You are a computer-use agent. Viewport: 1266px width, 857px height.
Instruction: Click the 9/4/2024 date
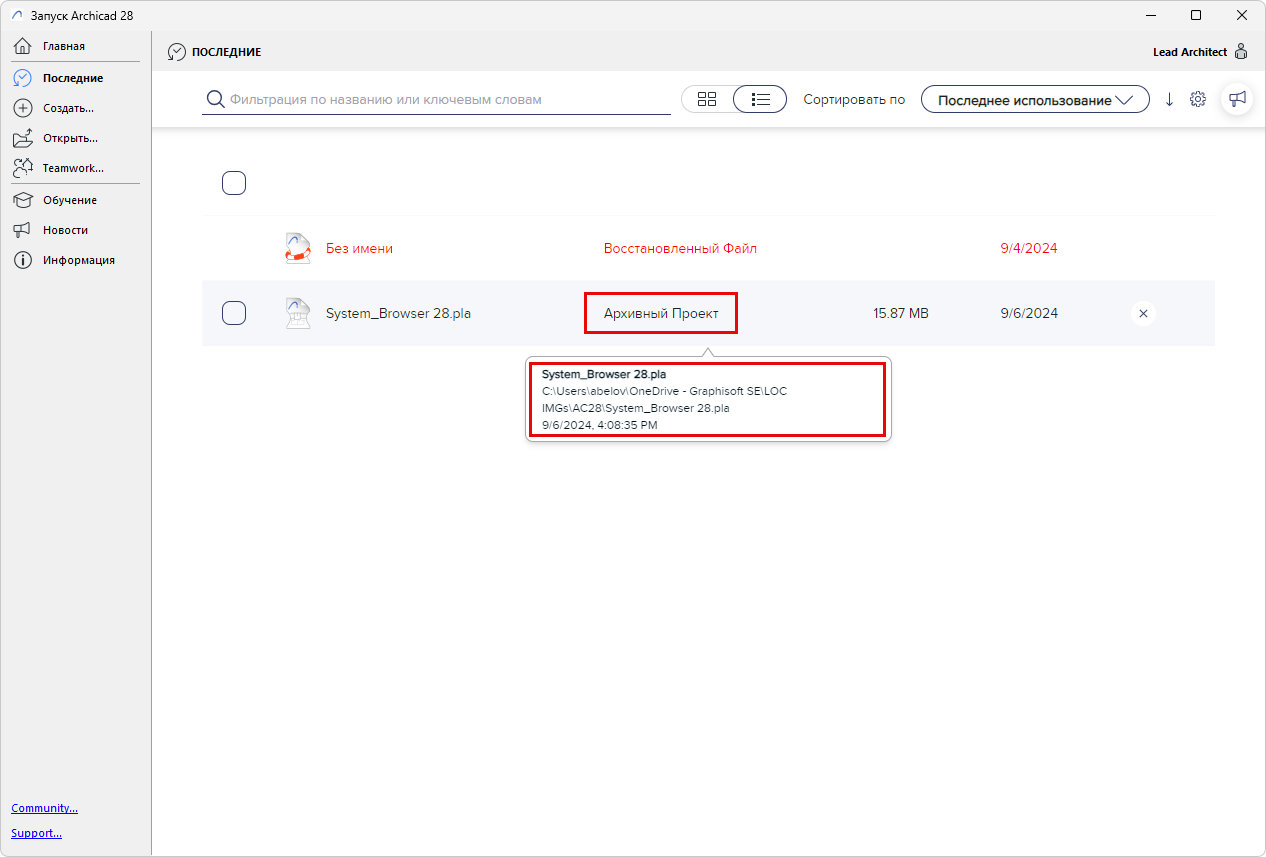point(1029,248)
